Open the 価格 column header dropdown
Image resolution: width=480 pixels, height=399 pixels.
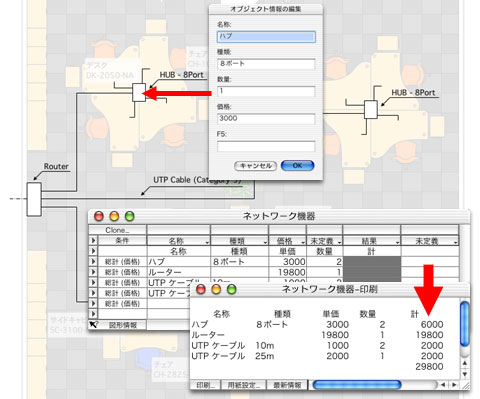pos(303,242)
